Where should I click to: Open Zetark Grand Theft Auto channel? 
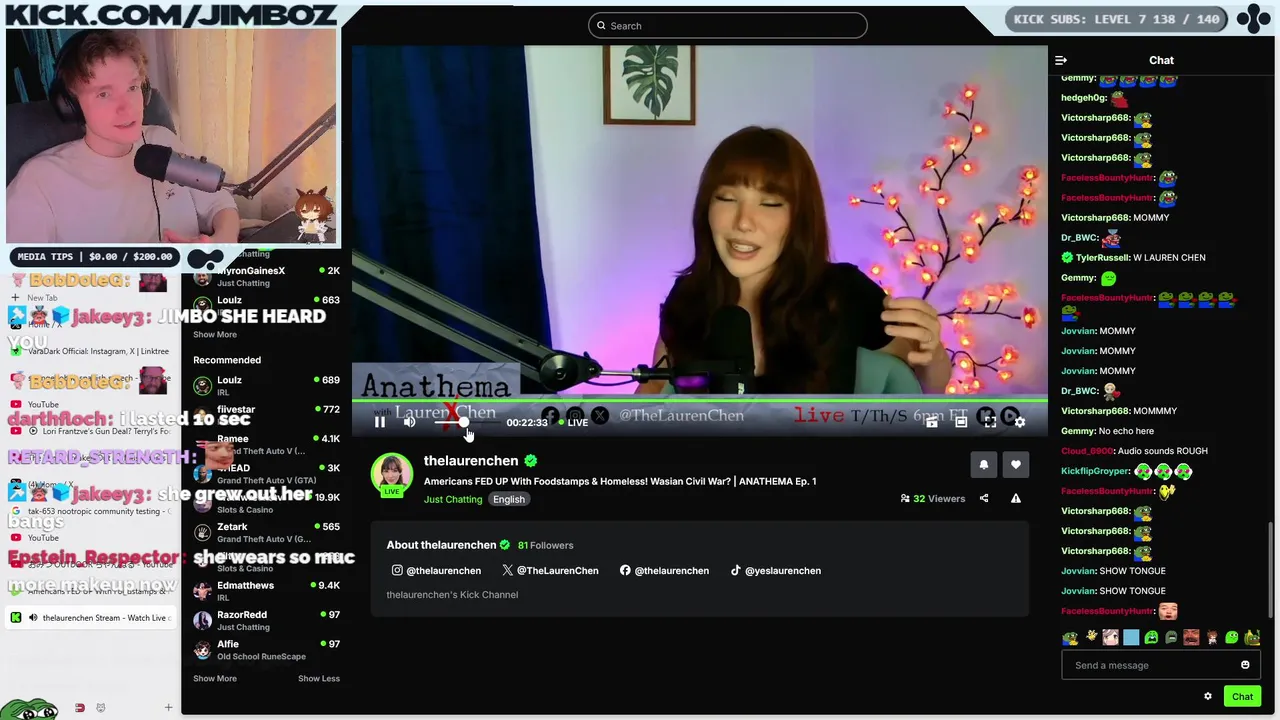(x=266, y=532)
